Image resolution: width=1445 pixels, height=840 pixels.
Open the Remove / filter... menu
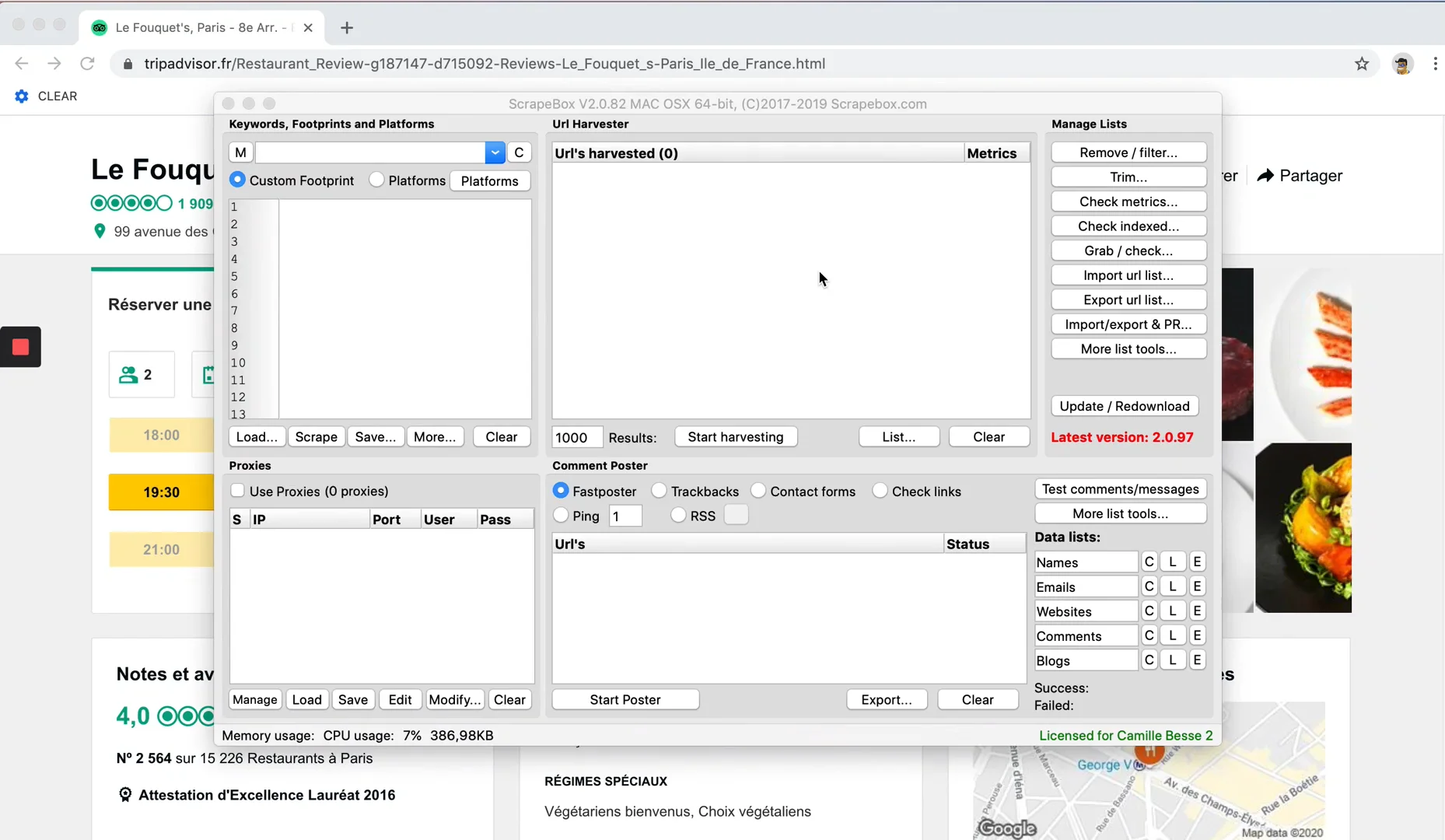[1128, 152]
